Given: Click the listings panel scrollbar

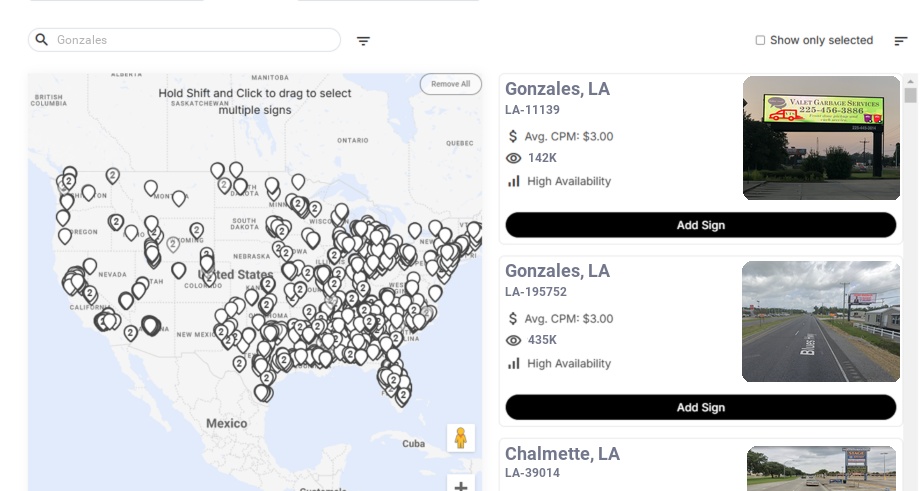Looking at the screenshot, I should 910,95.
